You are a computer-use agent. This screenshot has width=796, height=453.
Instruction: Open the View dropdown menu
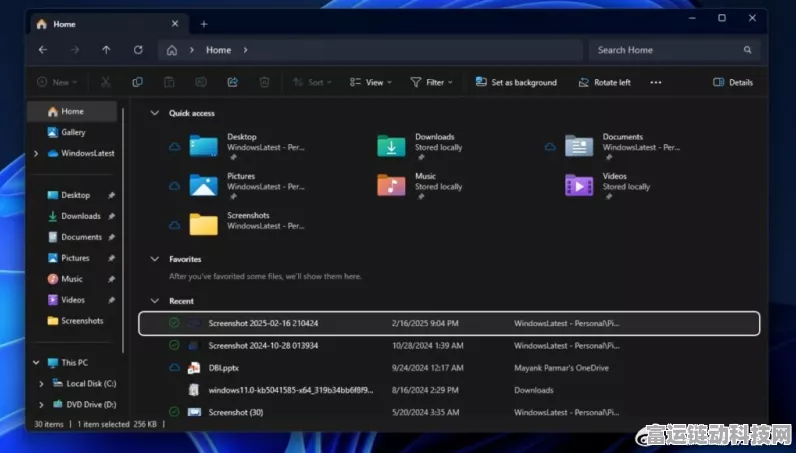[x=371, y=82]
